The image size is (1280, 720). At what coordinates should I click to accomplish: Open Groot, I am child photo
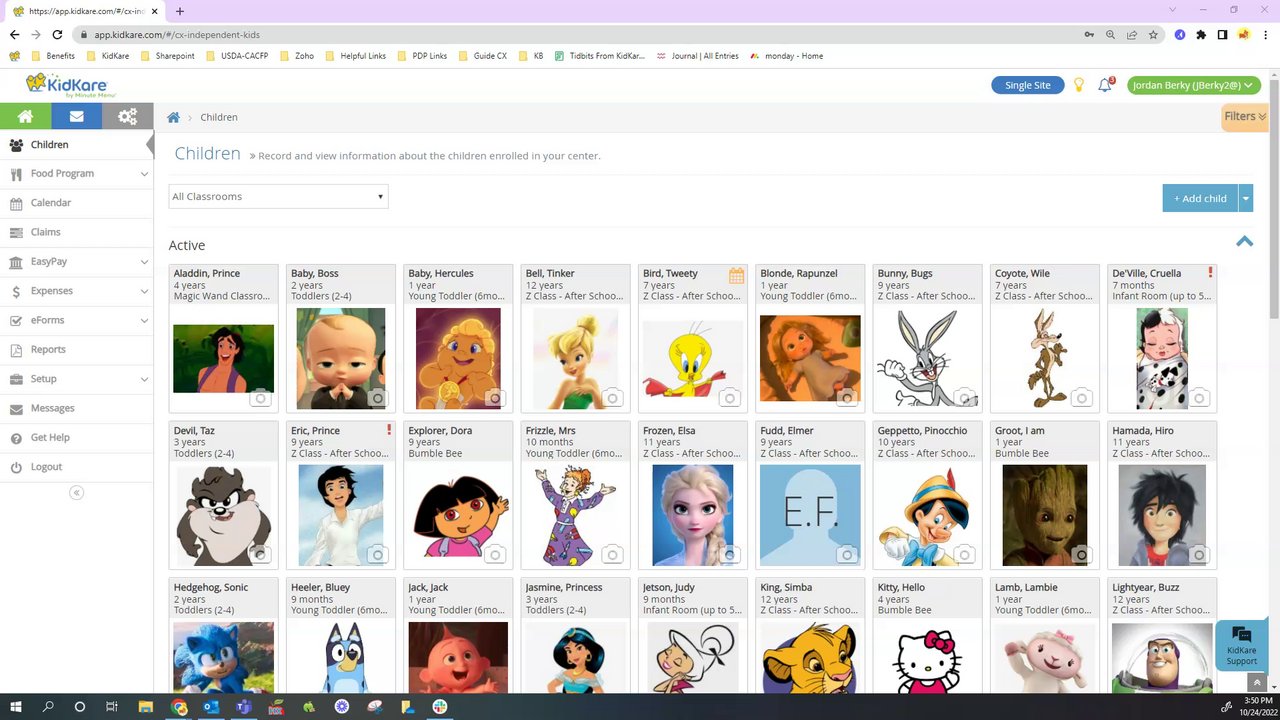[1044, 515]
